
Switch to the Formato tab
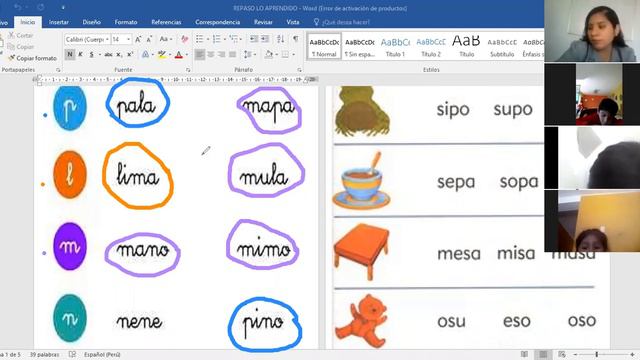tap(126, 22)
